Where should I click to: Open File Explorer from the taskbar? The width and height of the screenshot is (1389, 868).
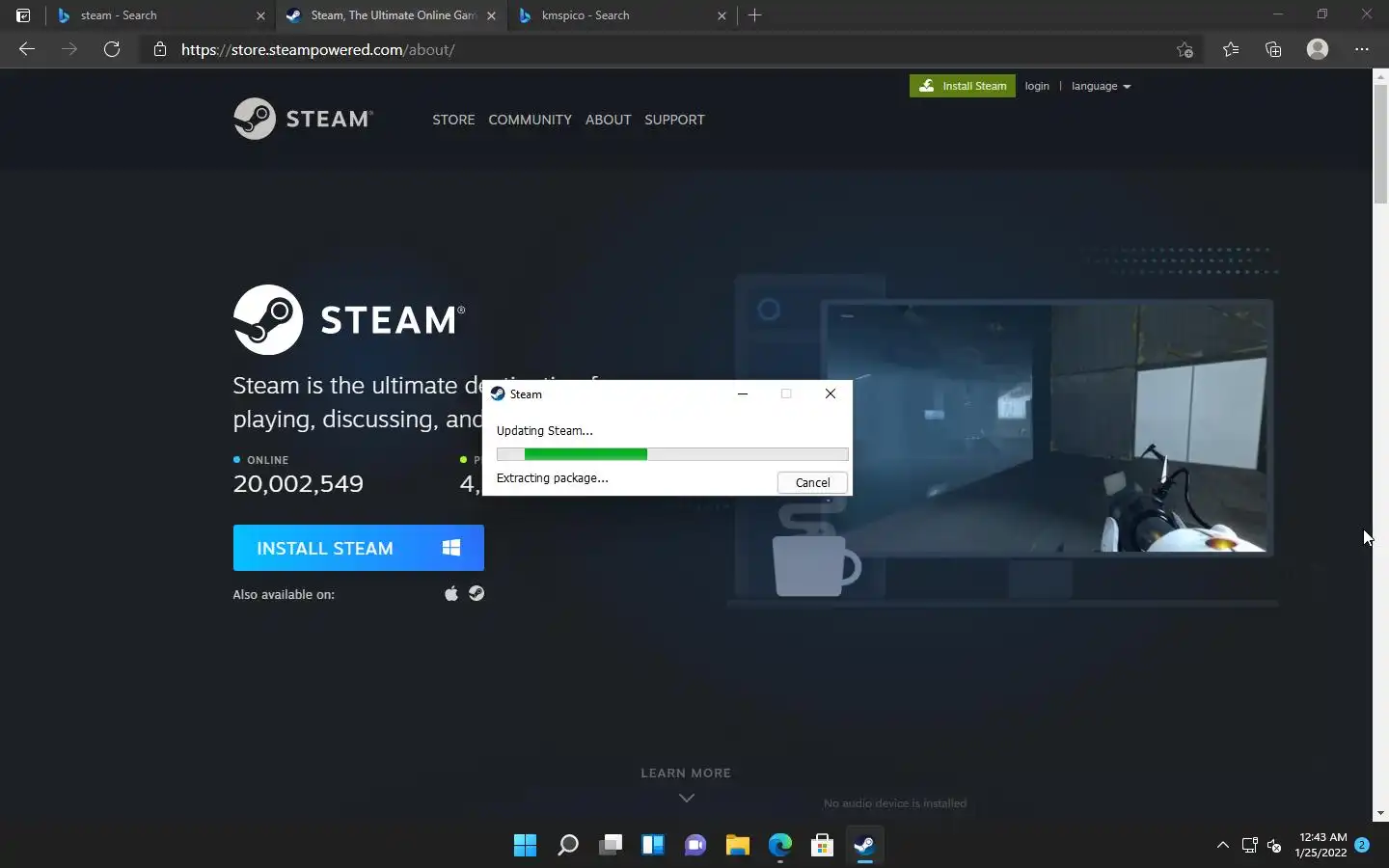click(x=738, y=846)
